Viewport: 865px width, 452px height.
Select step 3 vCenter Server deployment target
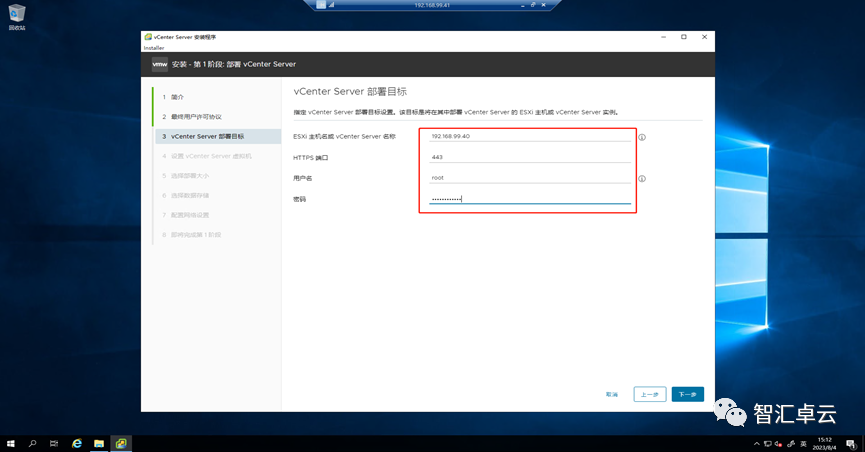218,136
